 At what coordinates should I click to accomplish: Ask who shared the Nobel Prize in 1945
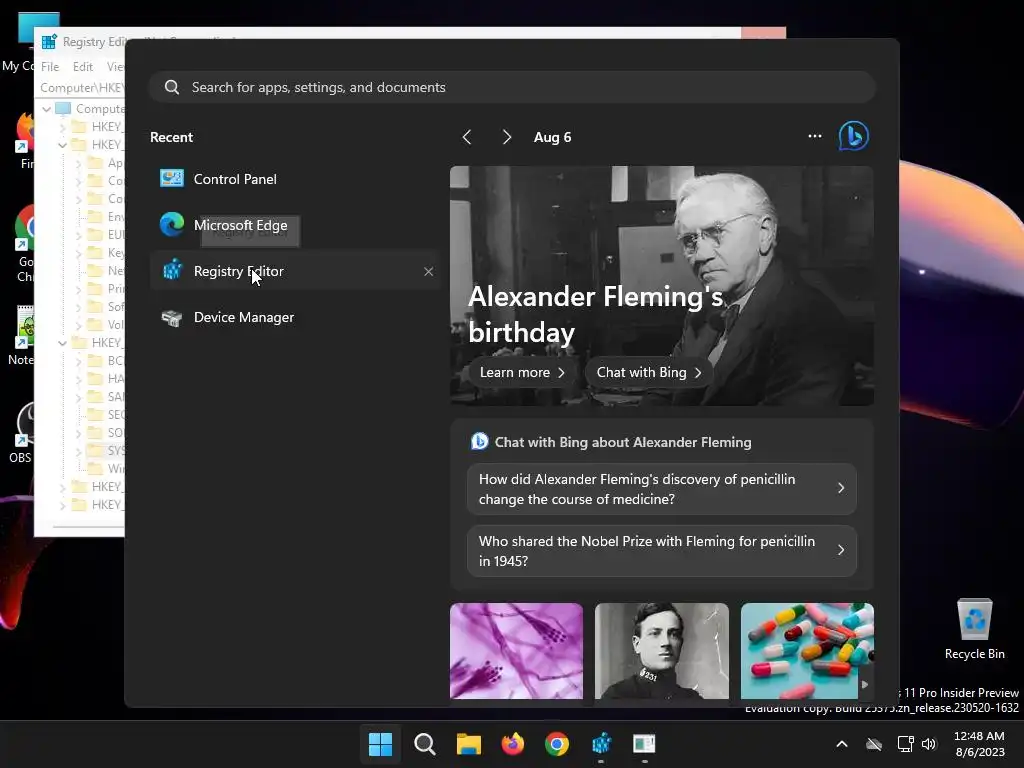(662, 551)
